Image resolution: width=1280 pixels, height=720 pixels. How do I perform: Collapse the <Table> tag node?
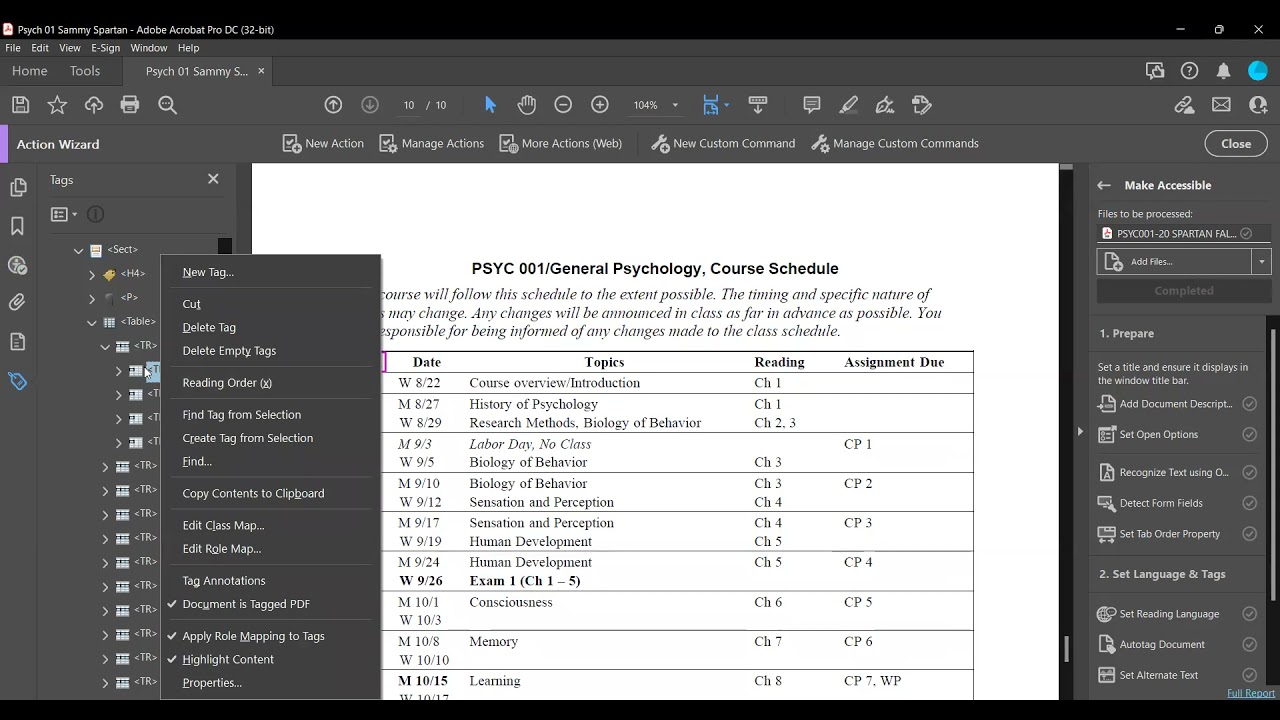[92, 322]
